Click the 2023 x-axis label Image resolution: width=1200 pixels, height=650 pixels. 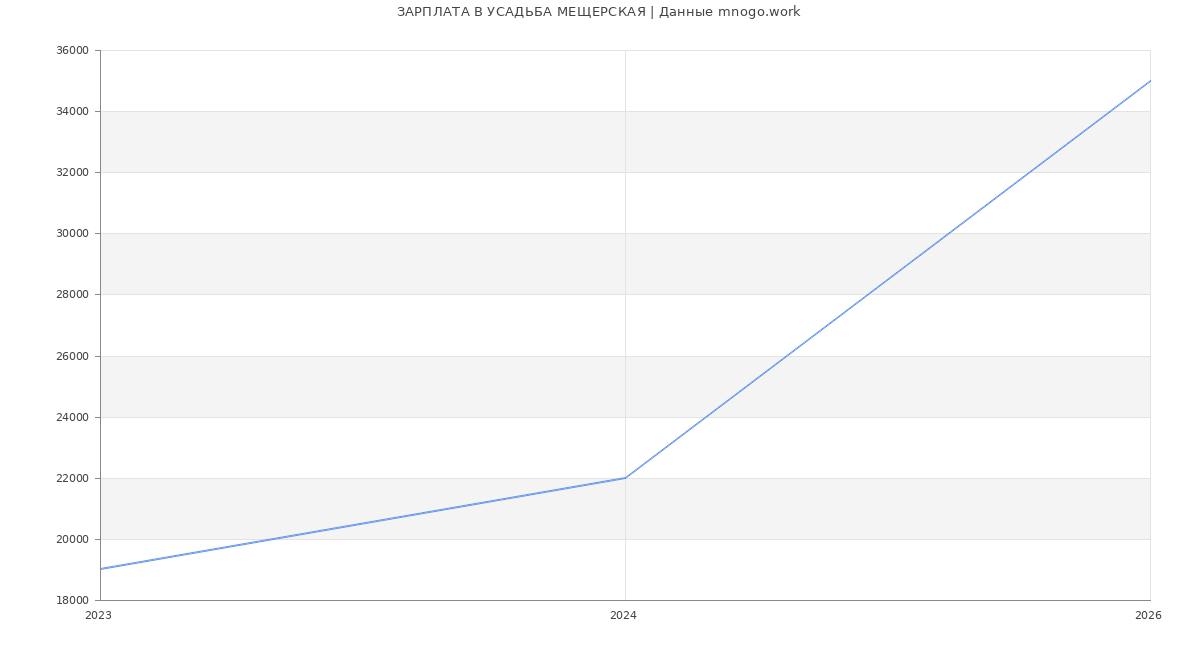[99, 616]
